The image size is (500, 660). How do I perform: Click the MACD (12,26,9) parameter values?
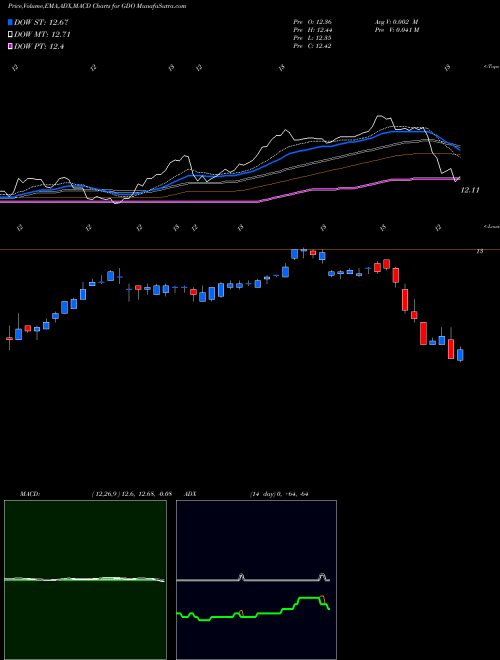point(131,494)
